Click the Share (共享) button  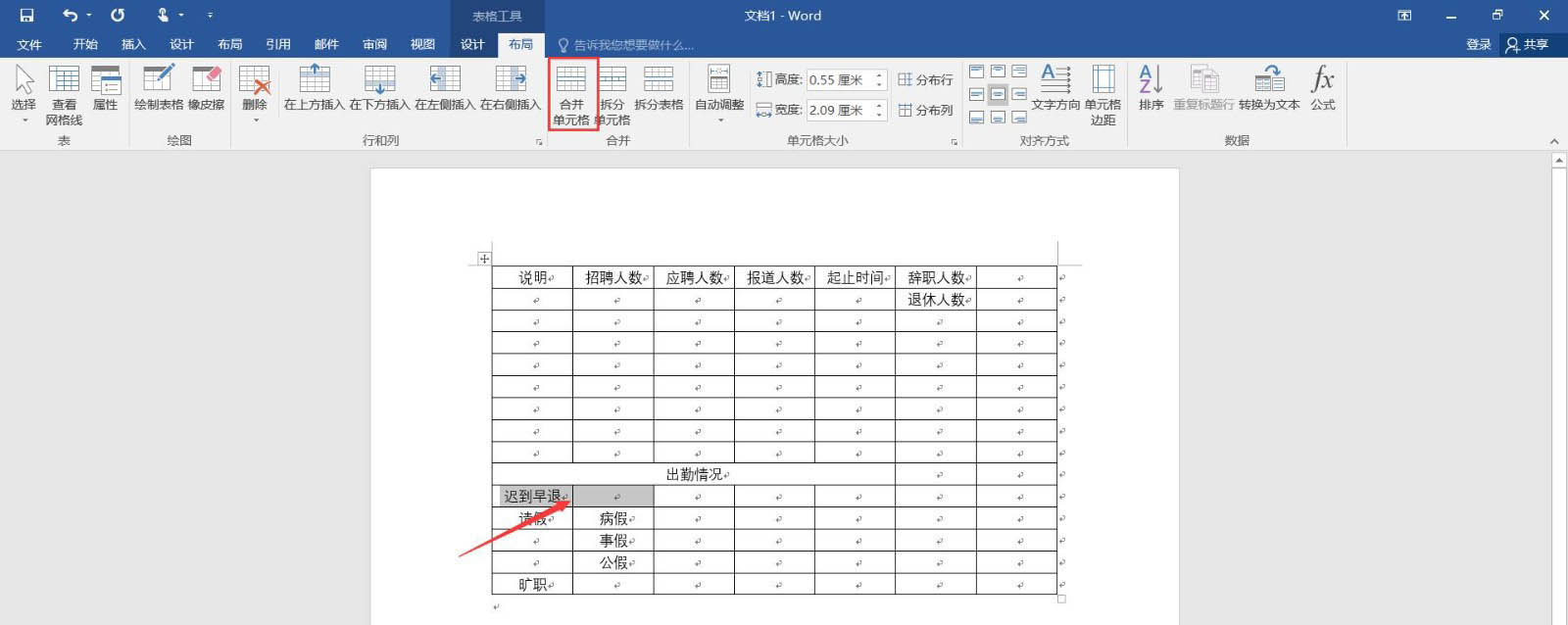pos(1527,44)
